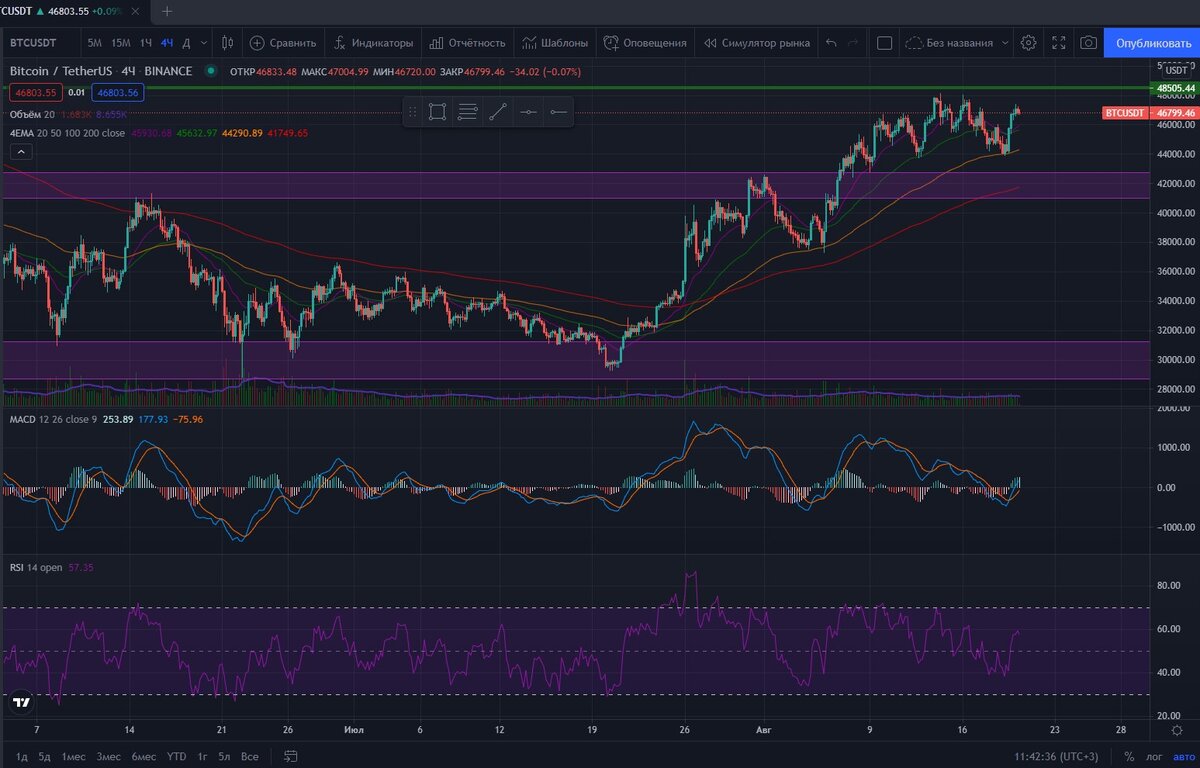The height and width of the screenshot is (768, 1200).
Task: Open time axis settings gear icon
Action: pos(1175,730)
